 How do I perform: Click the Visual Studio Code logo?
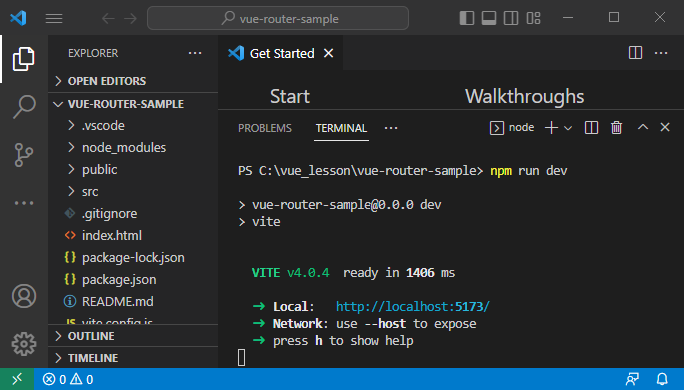pyautogui.click(x=18, y=18)
